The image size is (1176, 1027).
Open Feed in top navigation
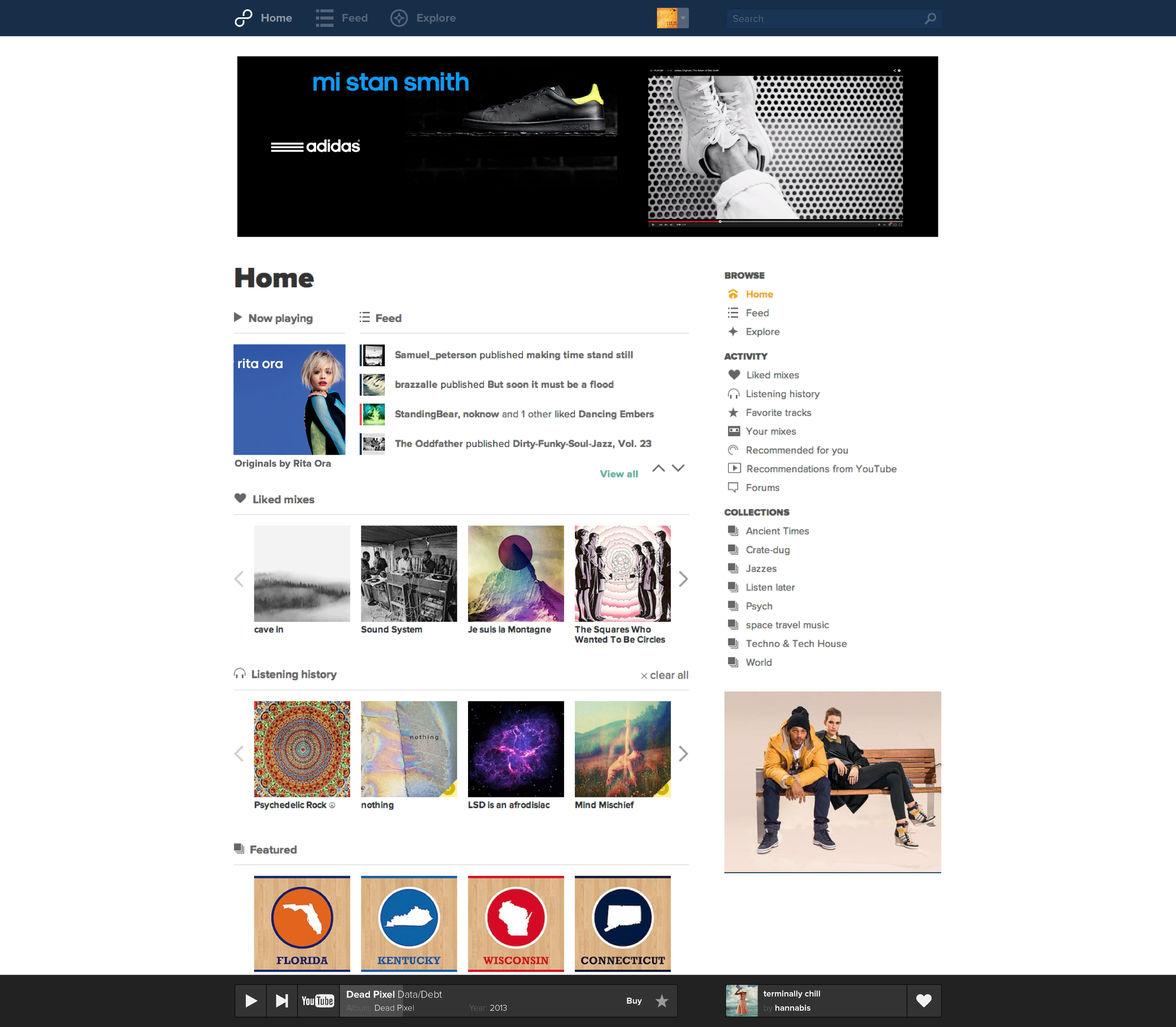(x=355, y=18)
